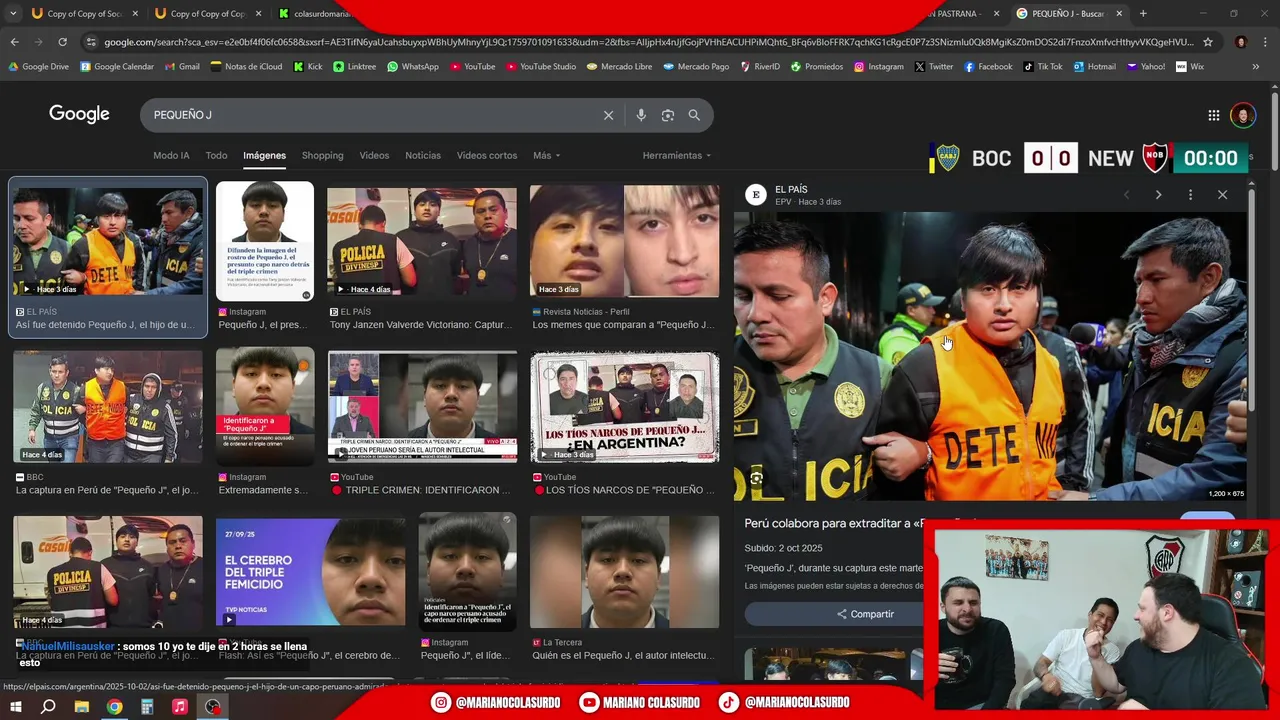Go to the Google logo homepage
This screenshot has height=720, width=1280.
point(79,114)
